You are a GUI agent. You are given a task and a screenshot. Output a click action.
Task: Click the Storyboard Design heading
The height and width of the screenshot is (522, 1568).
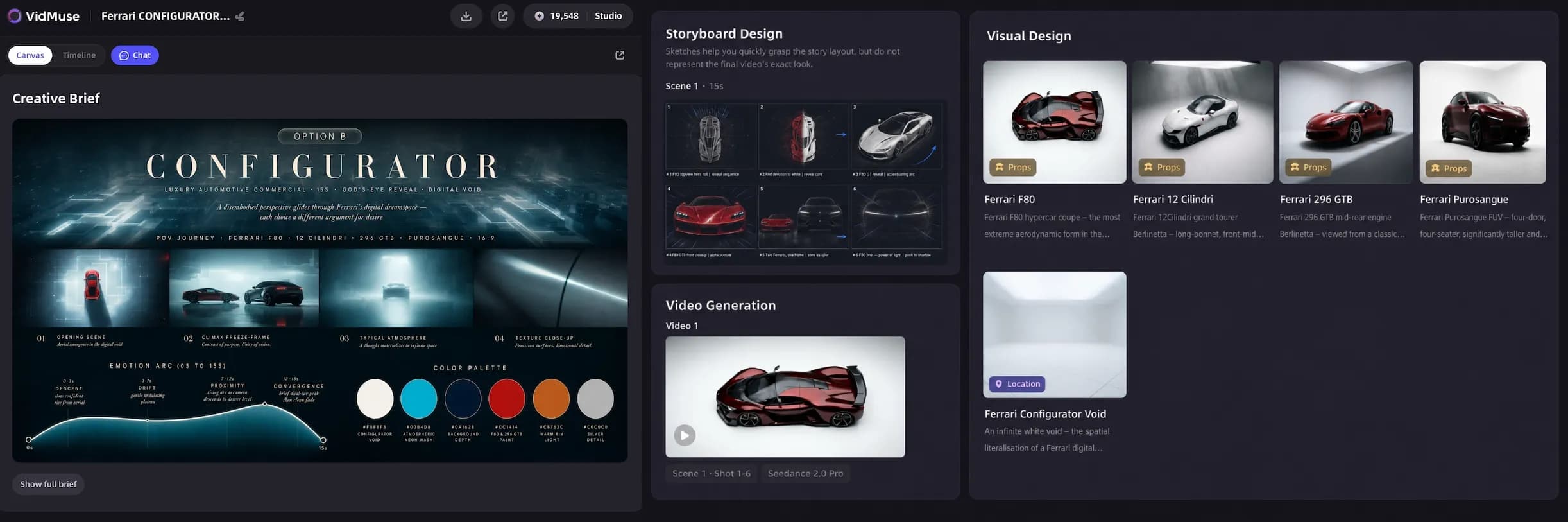724,33
